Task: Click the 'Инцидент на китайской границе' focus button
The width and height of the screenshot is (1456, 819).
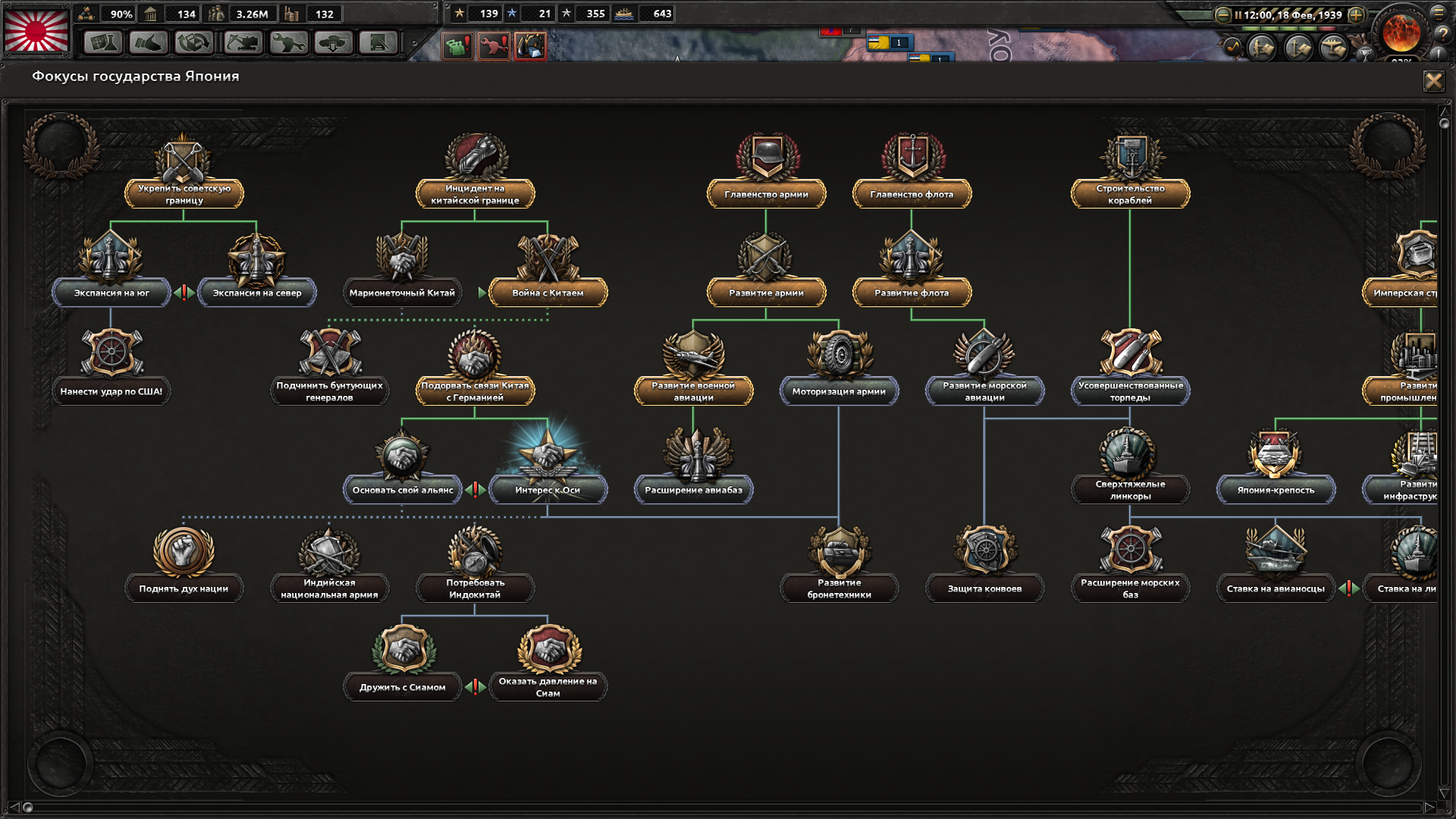Action: tap(475, 194)
